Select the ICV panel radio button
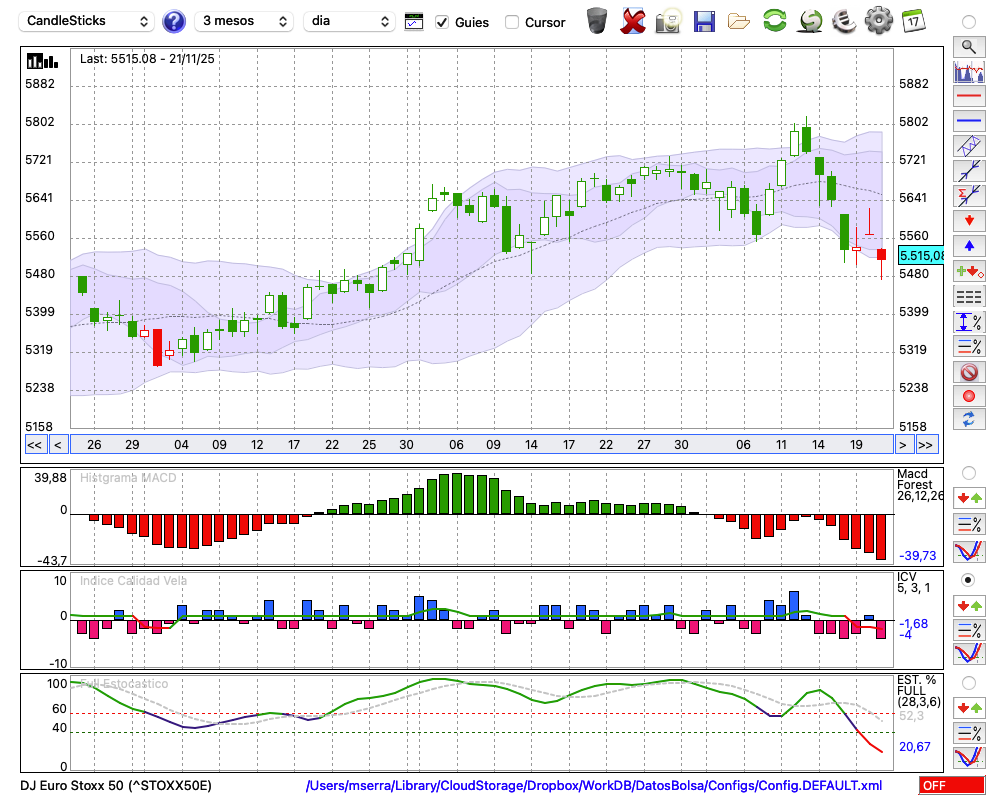The height and width of the screenshot is (800, 1000). pos(969,580)
